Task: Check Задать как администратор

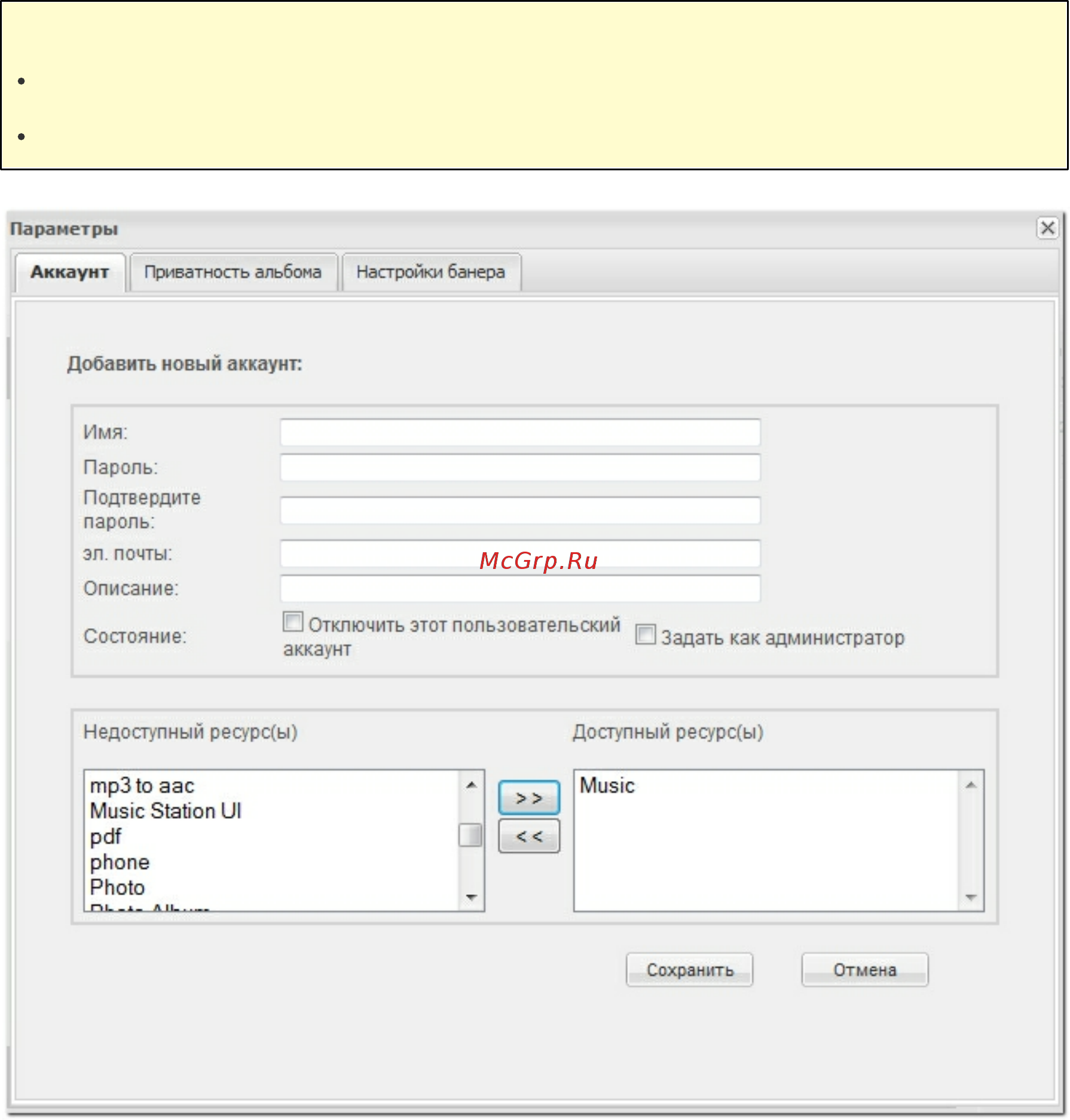Action: point(646,635)
